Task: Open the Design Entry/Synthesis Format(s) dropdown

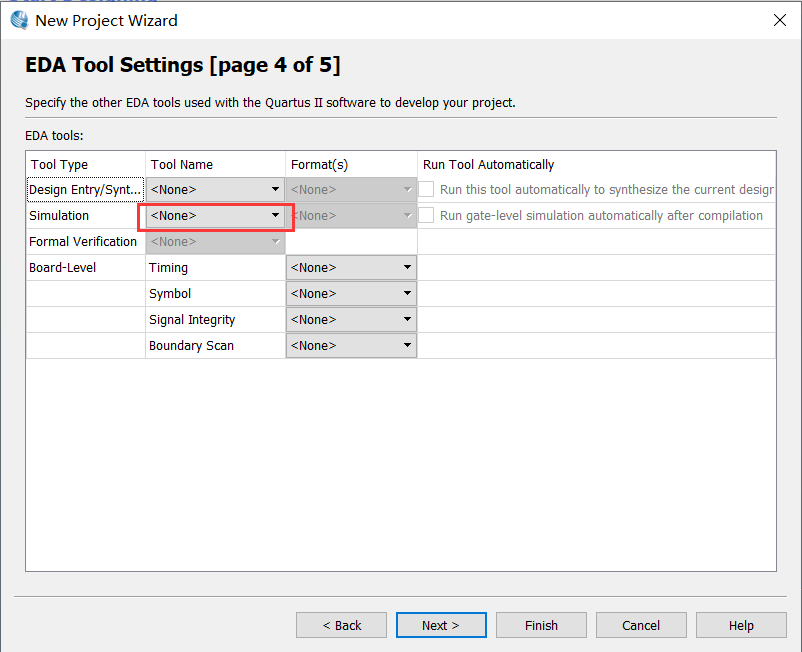Action: [x=351, y=190]
